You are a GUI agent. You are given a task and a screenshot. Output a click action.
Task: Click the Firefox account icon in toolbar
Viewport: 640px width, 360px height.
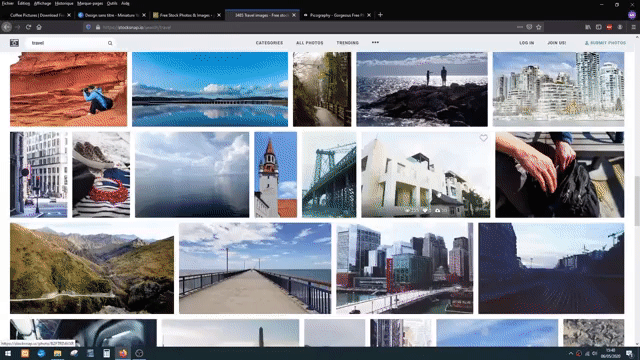pyautogui.click(x=620, y=27)
